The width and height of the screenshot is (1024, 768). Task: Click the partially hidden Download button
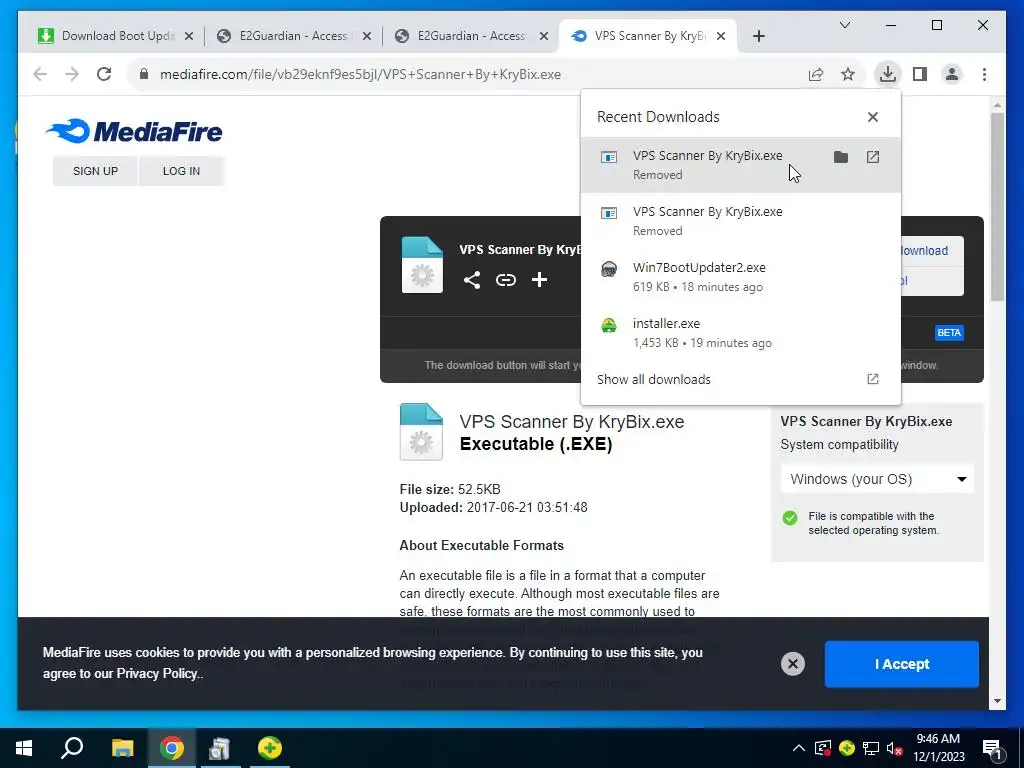tap(932, 251)
